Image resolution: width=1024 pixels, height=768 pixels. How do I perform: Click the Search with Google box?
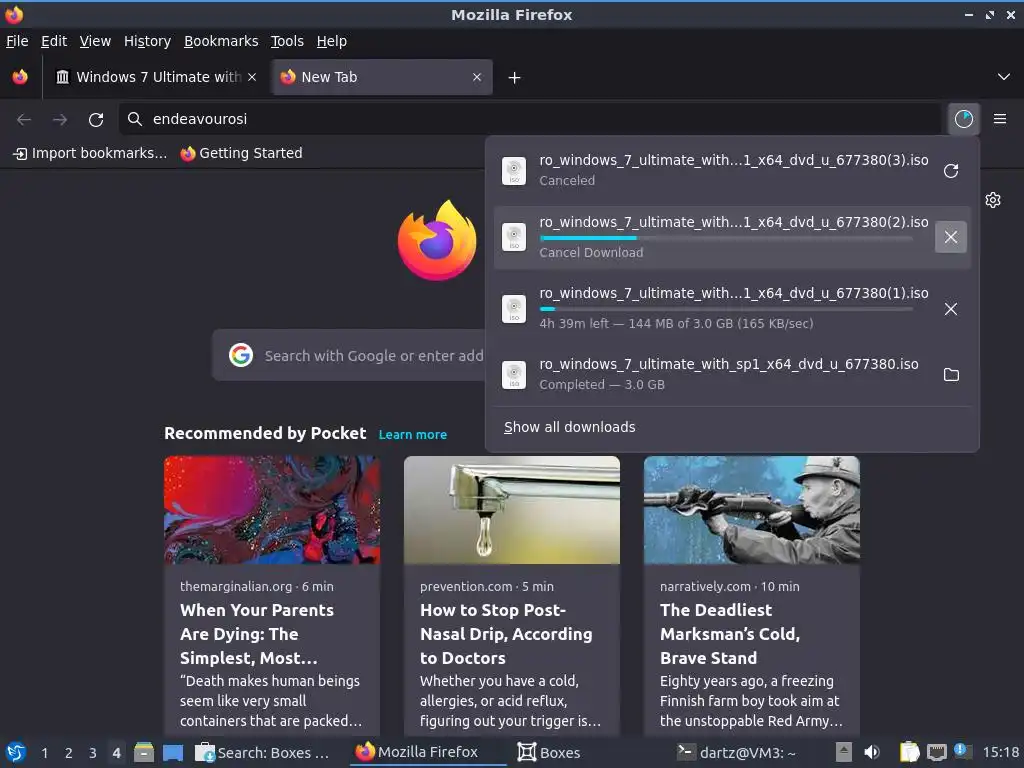[349, 355]
